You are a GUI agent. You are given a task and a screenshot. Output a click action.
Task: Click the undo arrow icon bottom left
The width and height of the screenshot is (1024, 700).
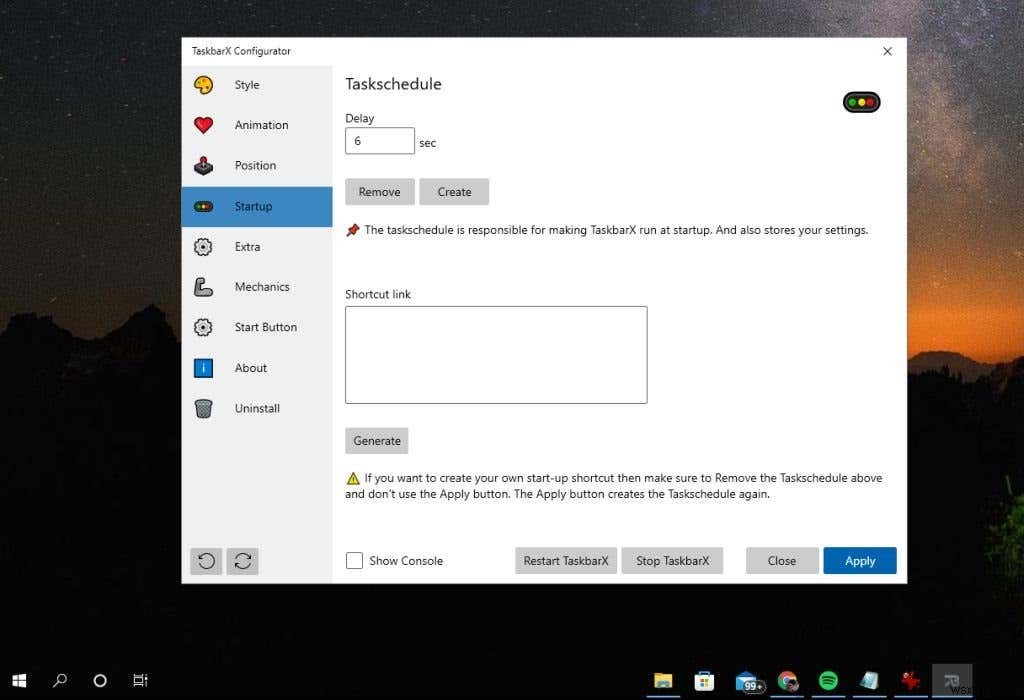[206, 561]
